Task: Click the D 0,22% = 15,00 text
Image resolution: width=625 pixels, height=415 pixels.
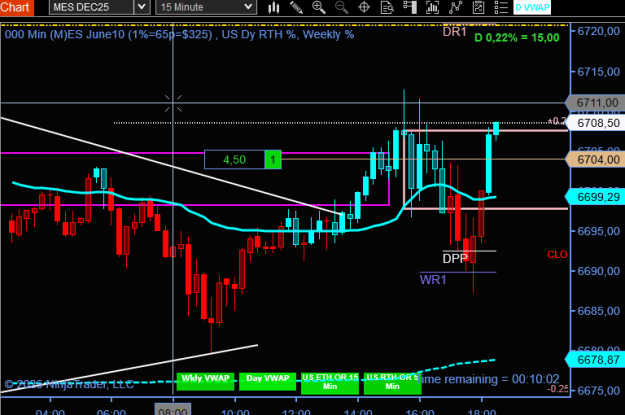Action: [x=517, y=38]
